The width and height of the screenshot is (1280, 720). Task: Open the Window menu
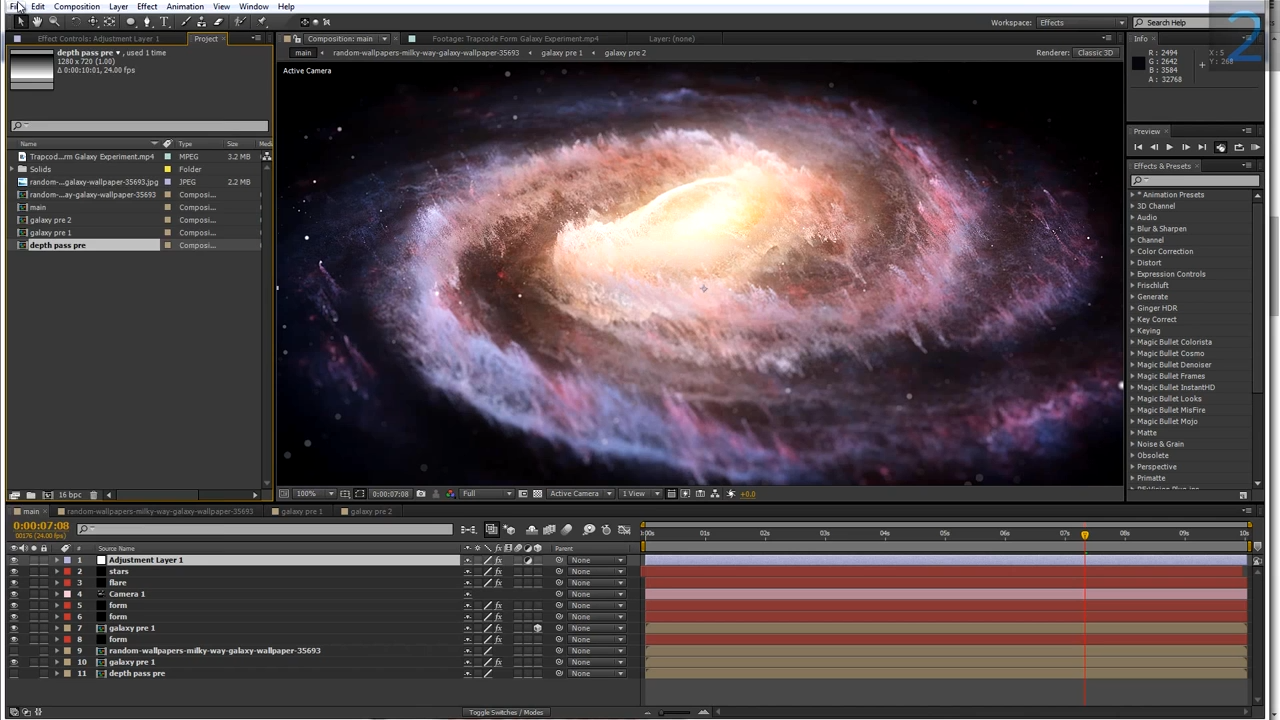254,6
